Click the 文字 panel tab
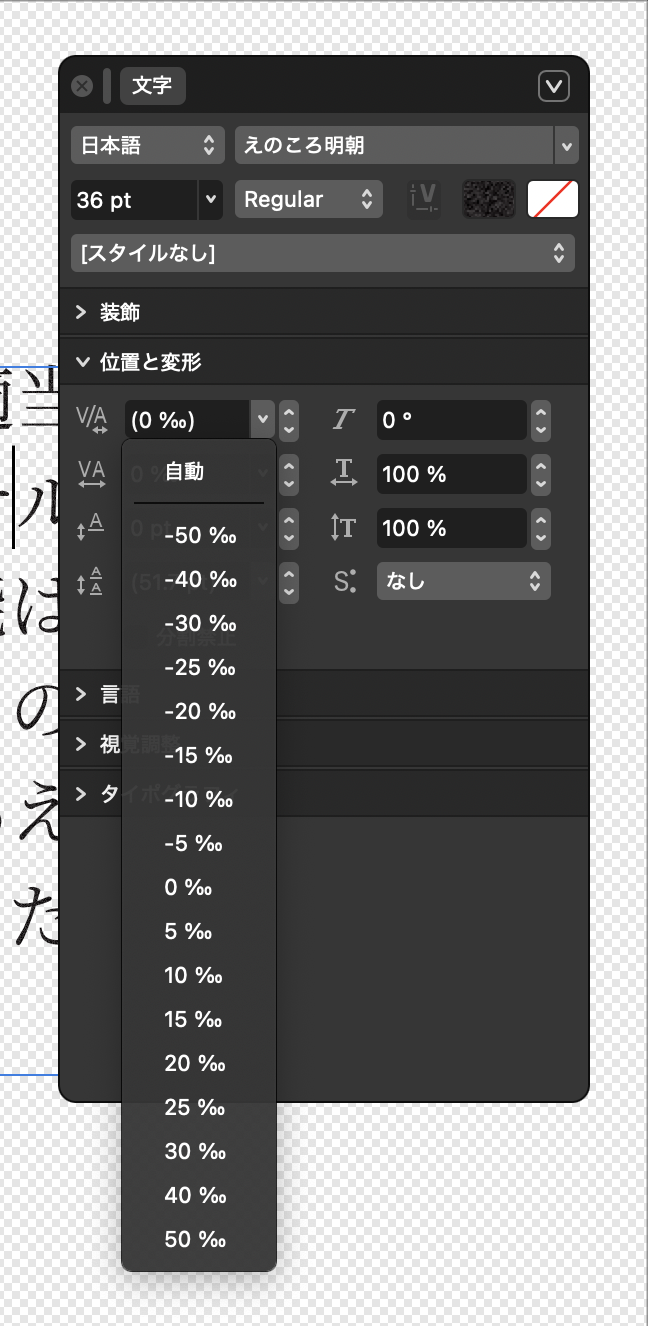648x1326 pixels. coord(152,86)
